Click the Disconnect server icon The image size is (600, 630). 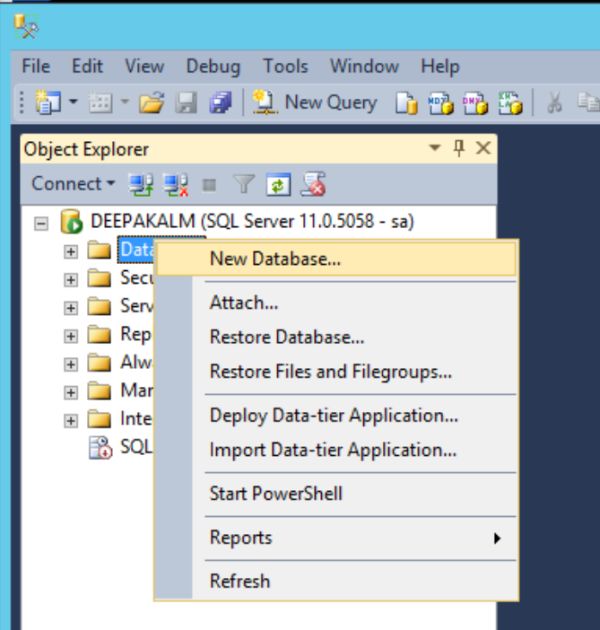[x=176, y=185]
